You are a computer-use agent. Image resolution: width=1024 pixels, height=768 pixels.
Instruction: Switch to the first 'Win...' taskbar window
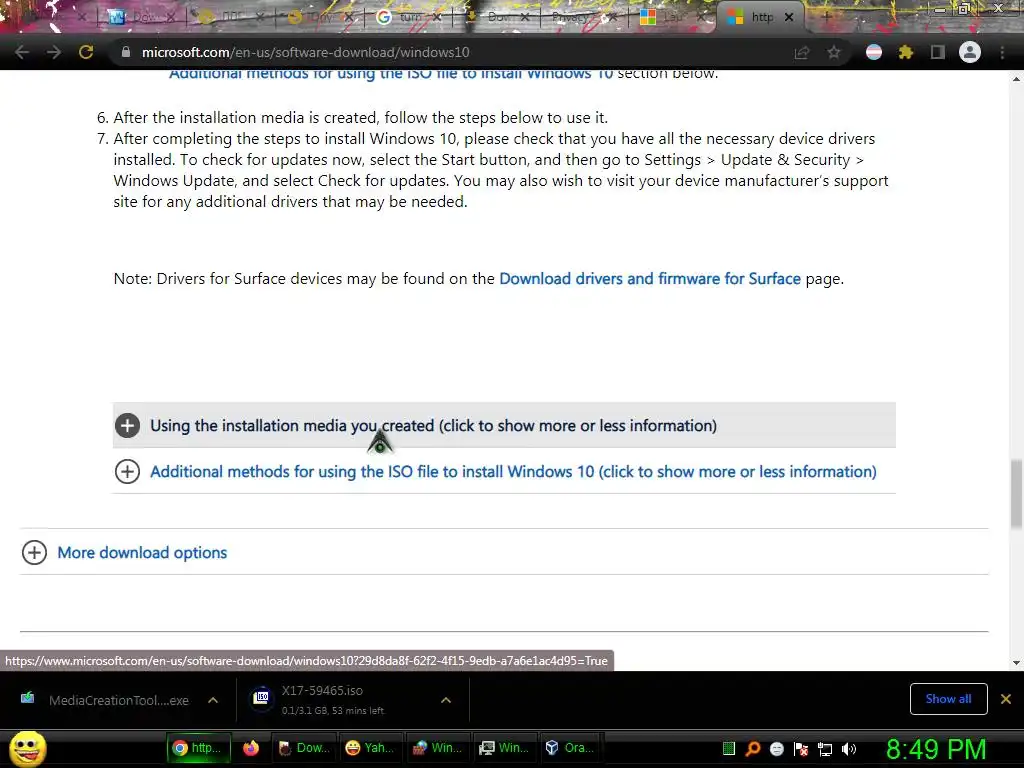click(x=437, y=748)
